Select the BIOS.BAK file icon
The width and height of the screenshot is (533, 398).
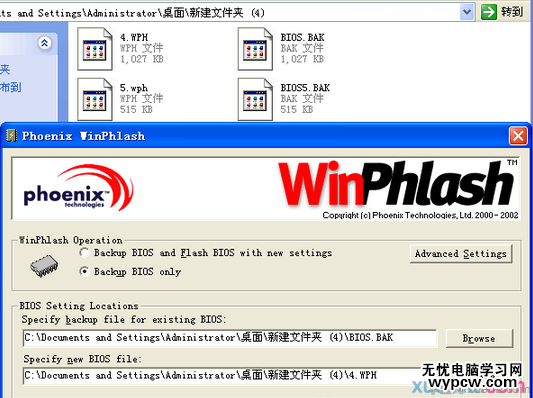tap(255, 49)
